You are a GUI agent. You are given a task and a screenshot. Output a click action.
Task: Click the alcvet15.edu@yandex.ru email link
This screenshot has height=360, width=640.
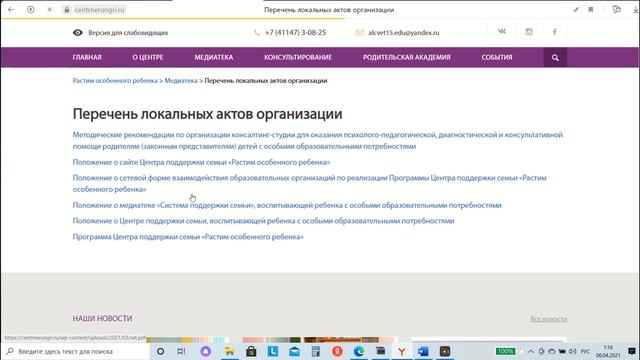click(404, 33)
